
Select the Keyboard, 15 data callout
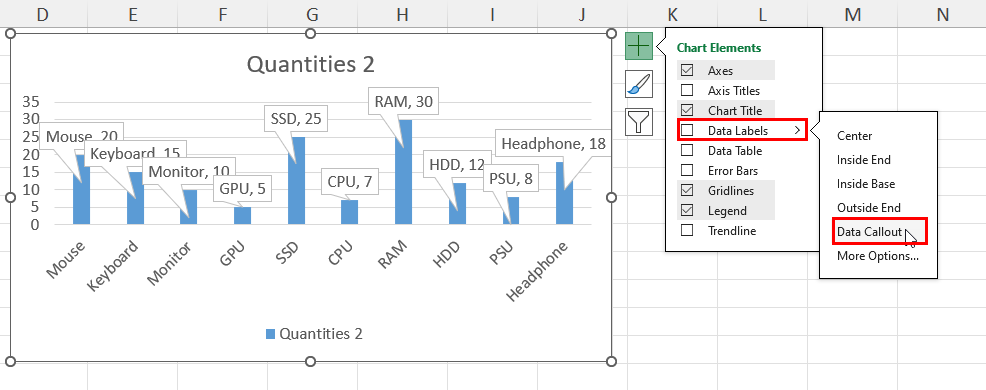tap(135, 153)
